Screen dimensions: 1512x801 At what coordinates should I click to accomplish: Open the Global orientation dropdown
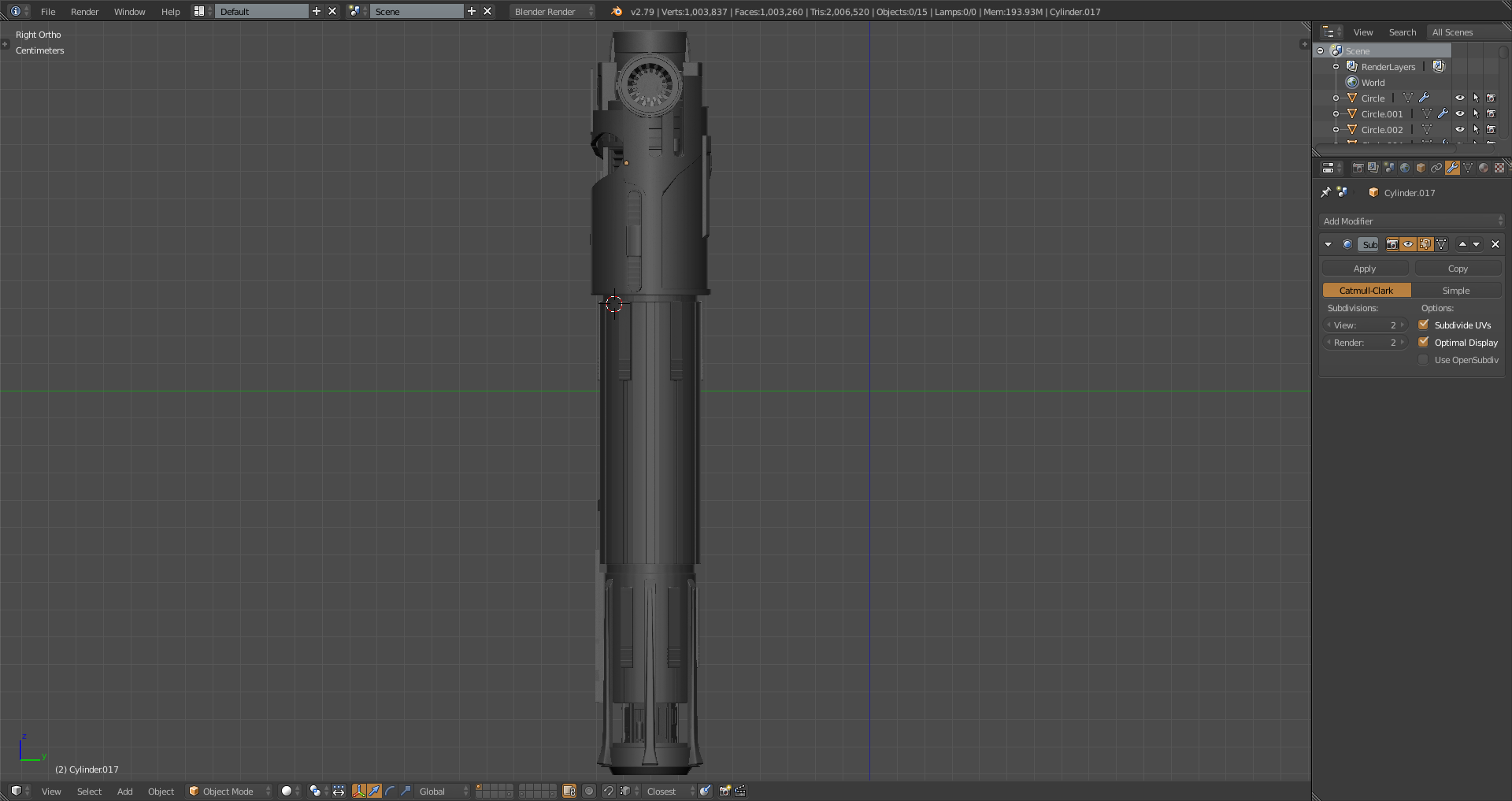click(x=443, y=791)
